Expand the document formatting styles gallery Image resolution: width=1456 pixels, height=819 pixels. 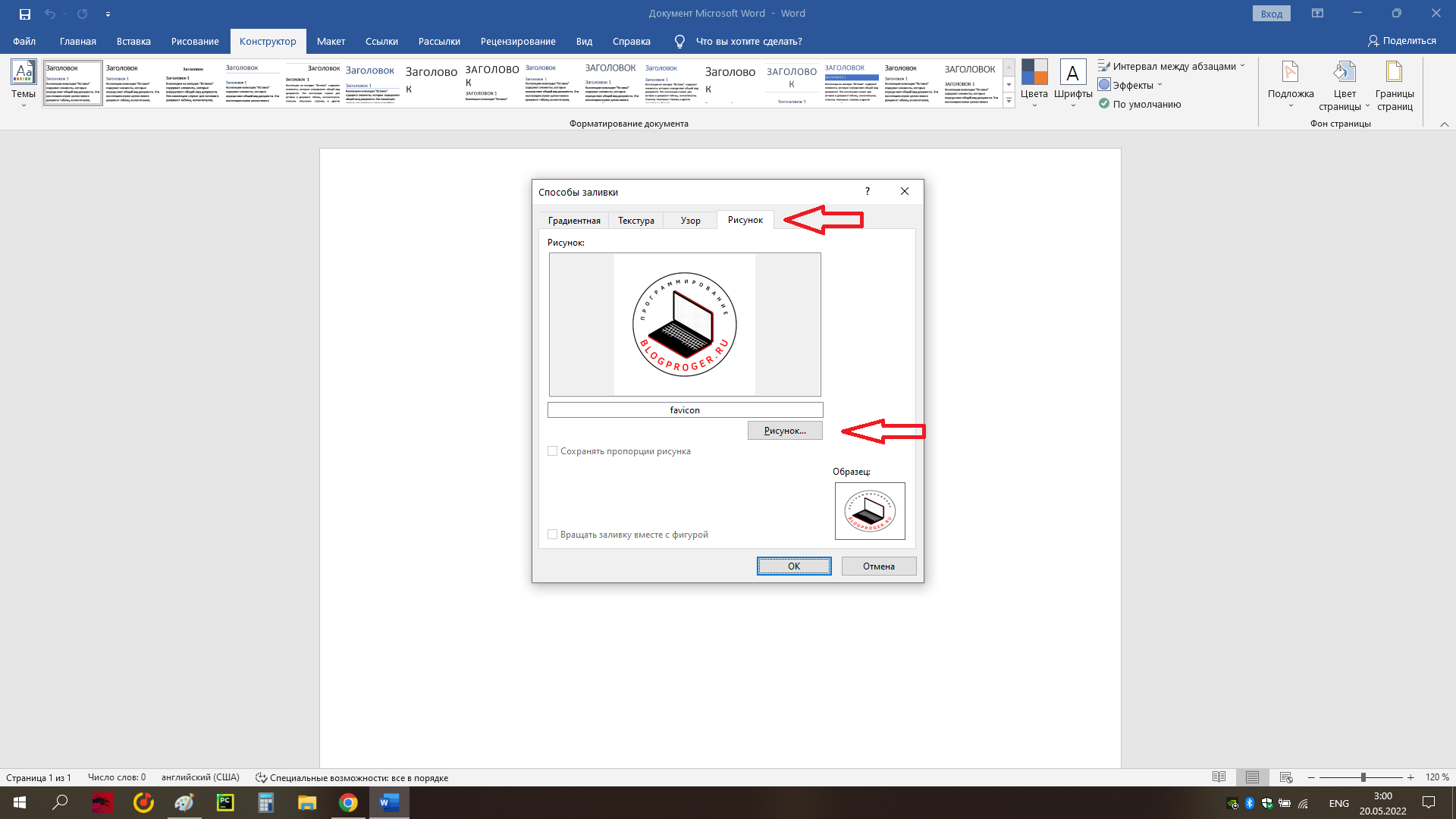[1009, 101]
